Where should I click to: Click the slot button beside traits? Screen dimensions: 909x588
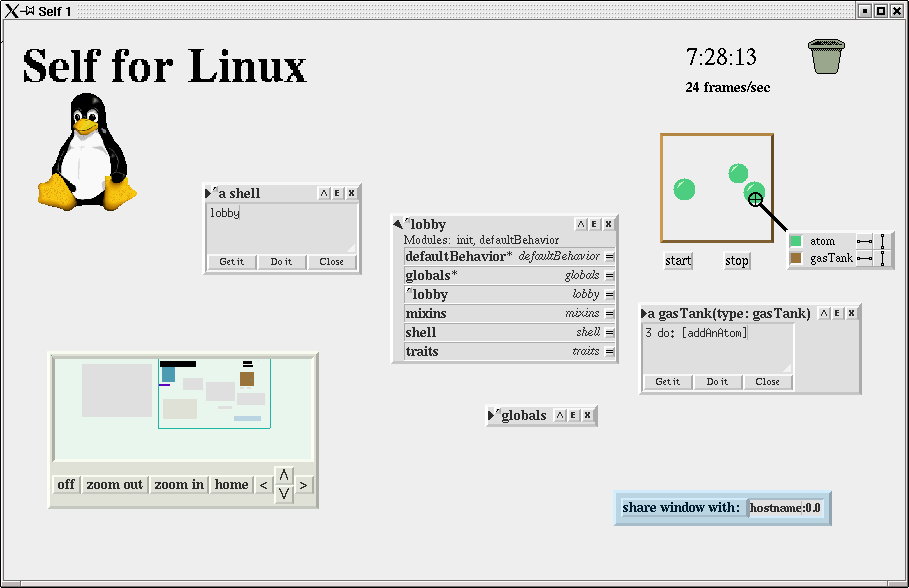610,352
